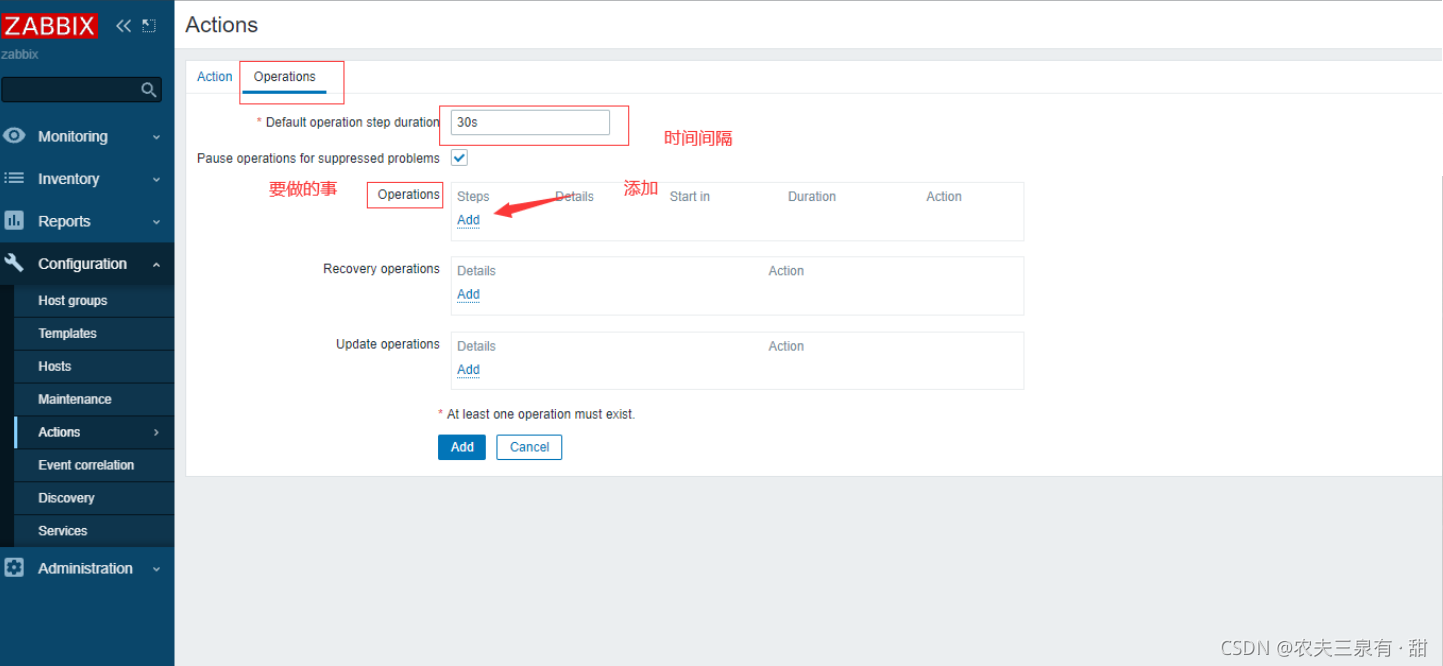Screen dimensions: 1443x666
Task: Click Reports menu label
Action: [64, 222]
